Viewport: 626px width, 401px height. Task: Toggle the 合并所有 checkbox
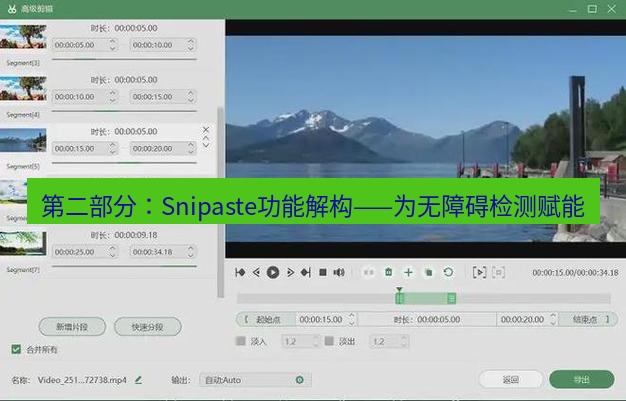[x=16, y=349]
